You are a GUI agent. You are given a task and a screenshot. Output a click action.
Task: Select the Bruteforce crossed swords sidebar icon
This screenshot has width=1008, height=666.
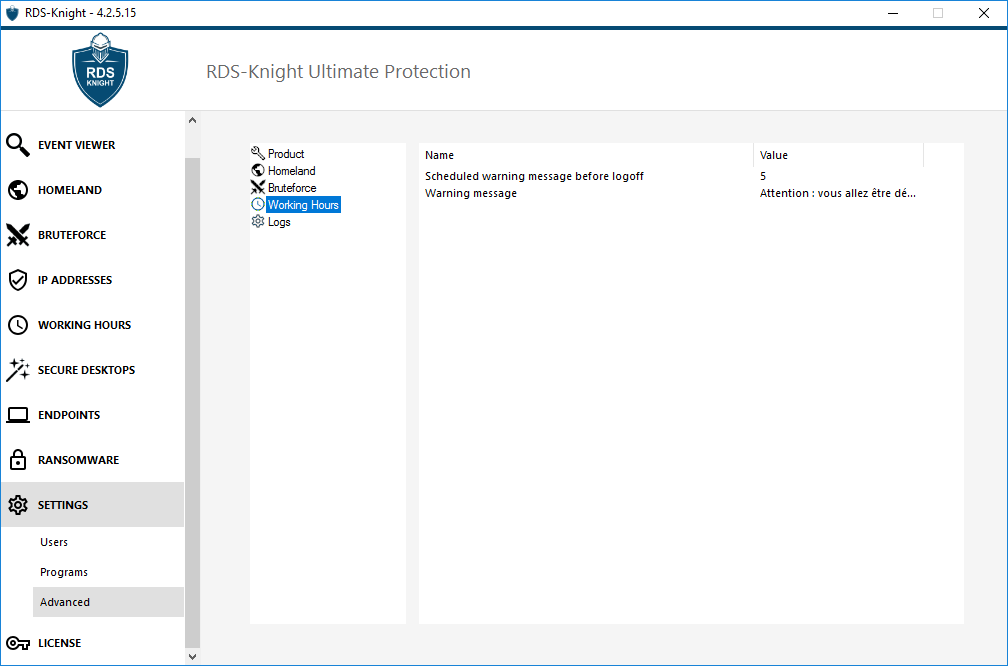(x=18, y=235)
